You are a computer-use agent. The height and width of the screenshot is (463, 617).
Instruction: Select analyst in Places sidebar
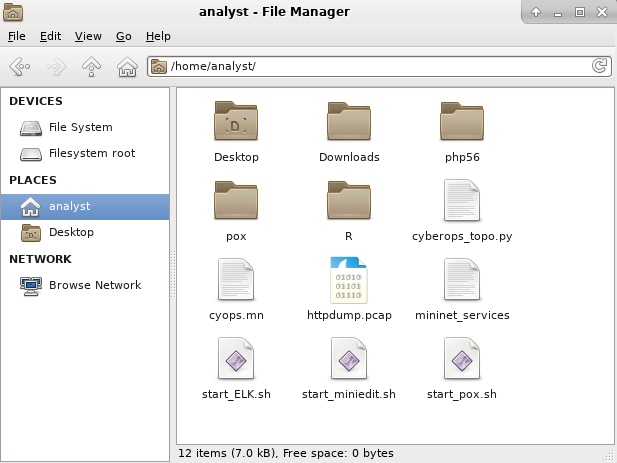tap(85, 207)
